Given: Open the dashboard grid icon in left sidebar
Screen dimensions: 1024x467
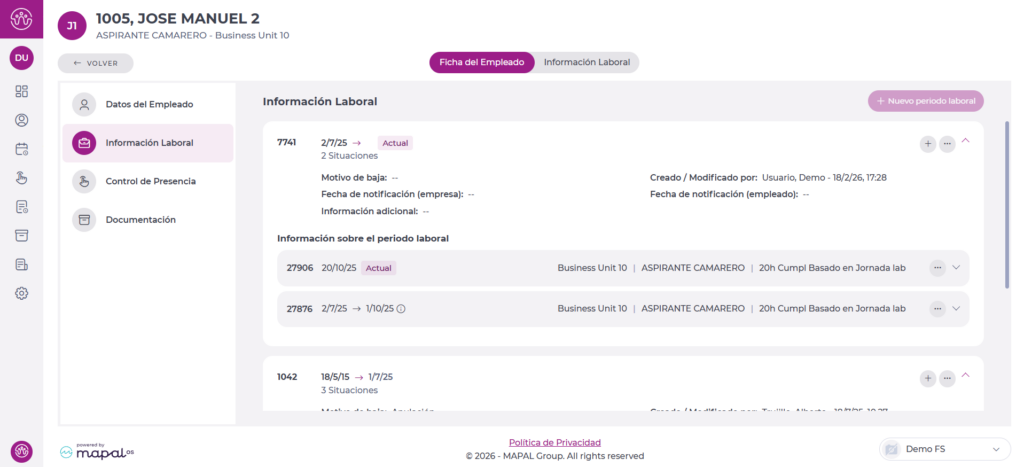Looking at the screenshot, I should click(22, 92).
